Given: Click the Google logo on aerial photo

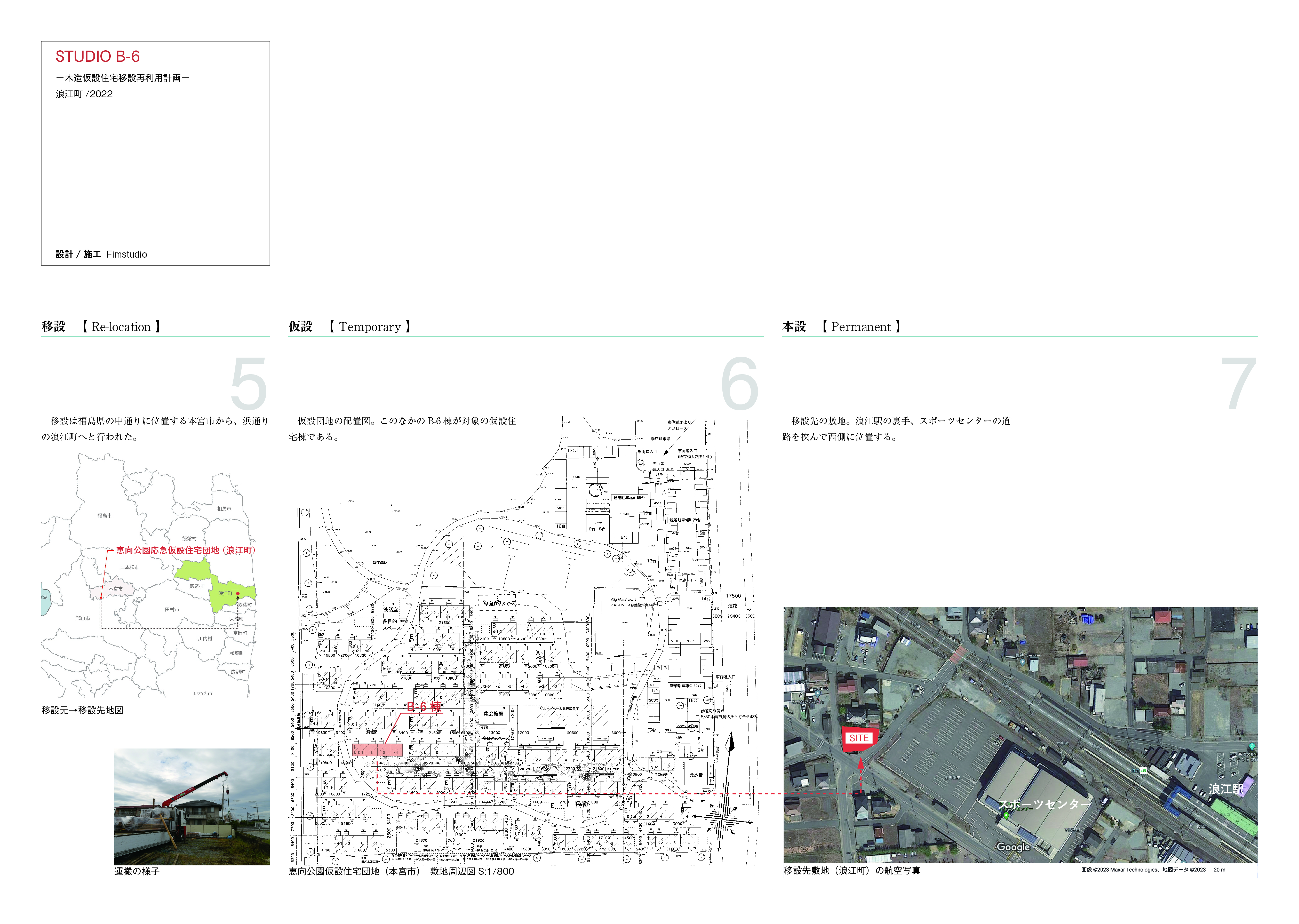Looking at the screenshot, I should coord(1013,847).
